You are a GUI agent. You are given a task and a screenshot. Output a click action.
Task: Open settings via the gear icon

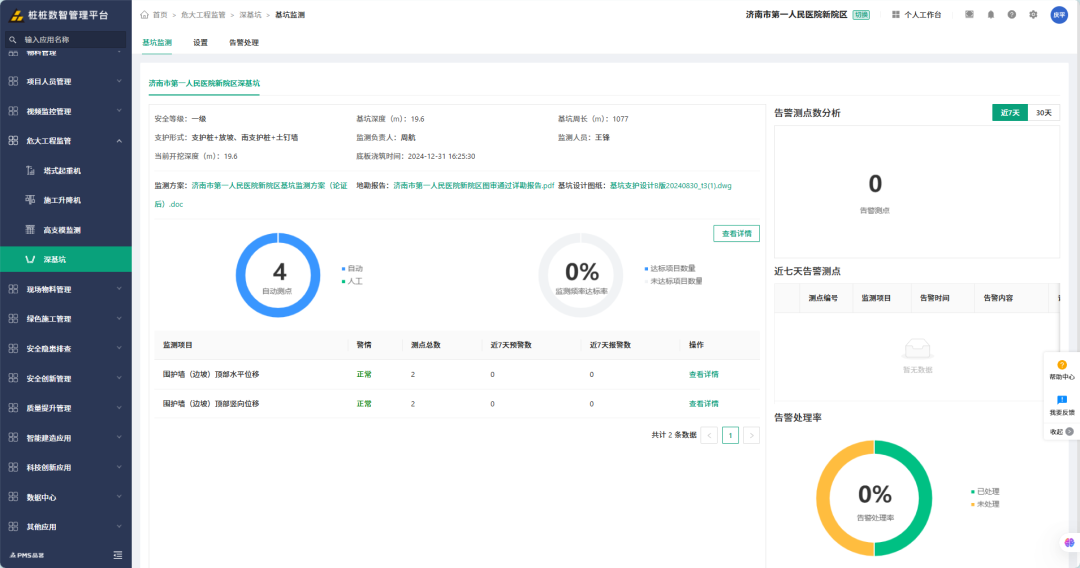click(1033, 14)
